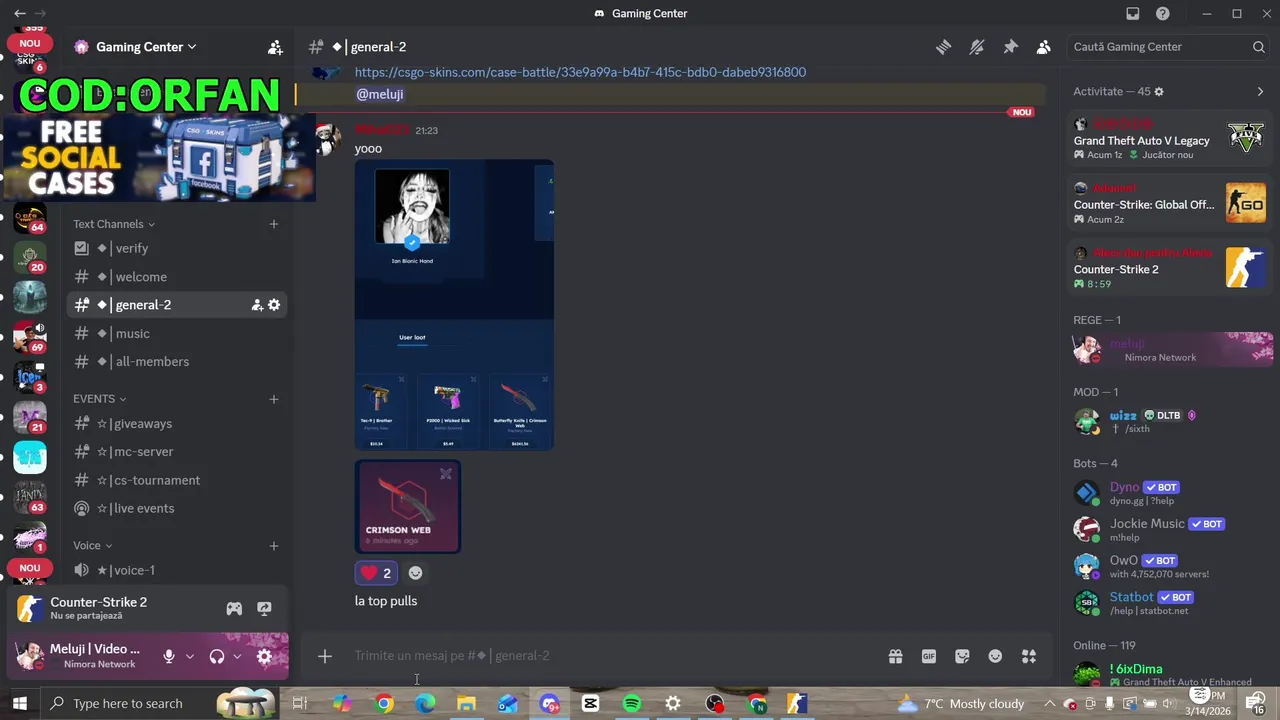Click the search magnifier in Caută field

1258,47
